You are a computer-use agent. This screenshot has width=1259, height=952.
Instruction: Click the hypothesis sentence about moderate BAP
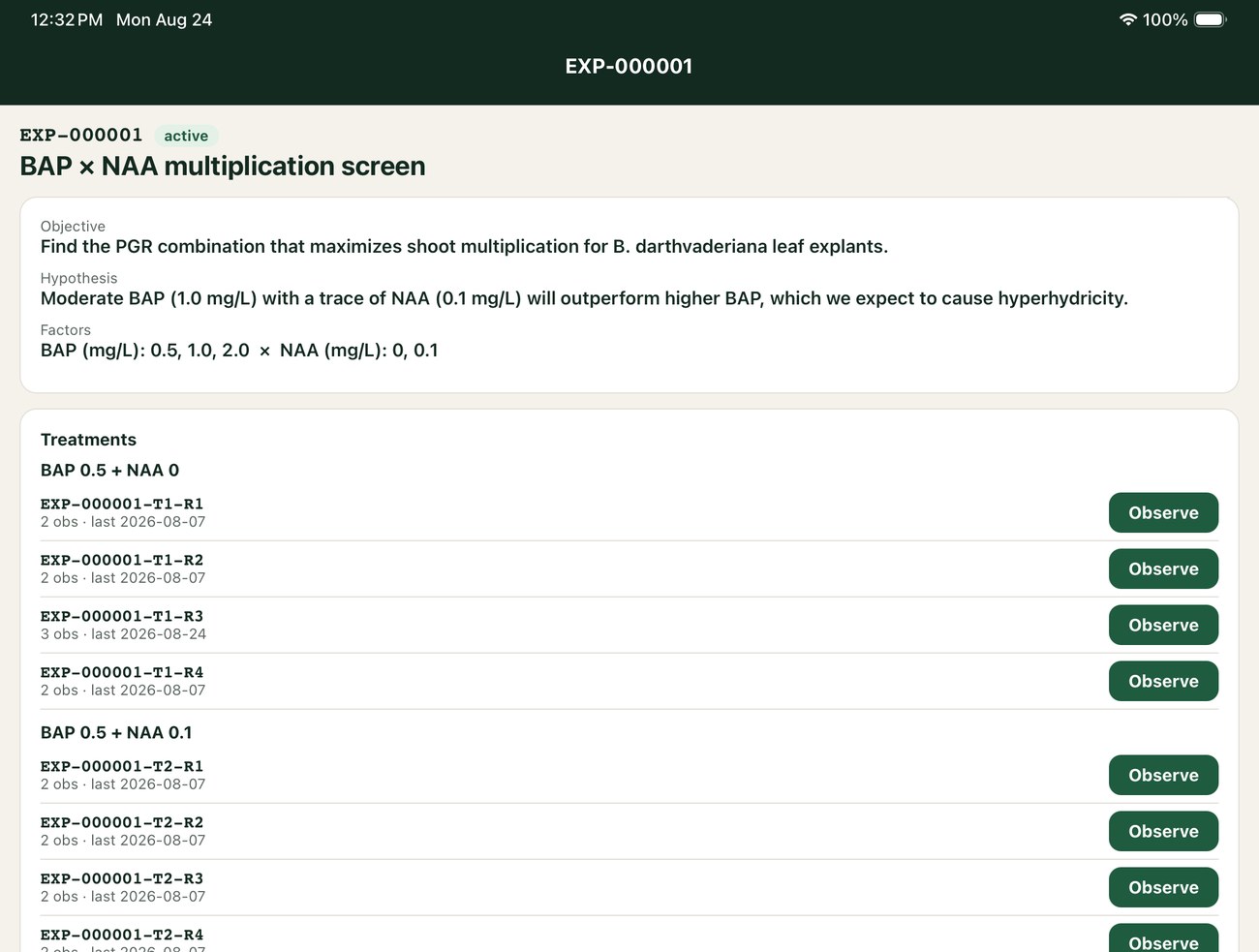584,298
